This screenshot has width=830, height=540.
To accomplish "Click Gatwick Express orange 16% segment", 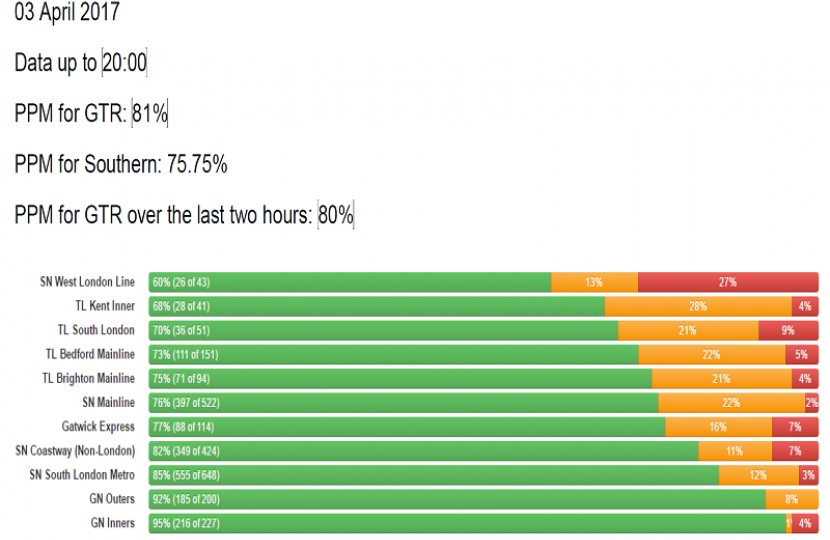I will coord(718,427).
